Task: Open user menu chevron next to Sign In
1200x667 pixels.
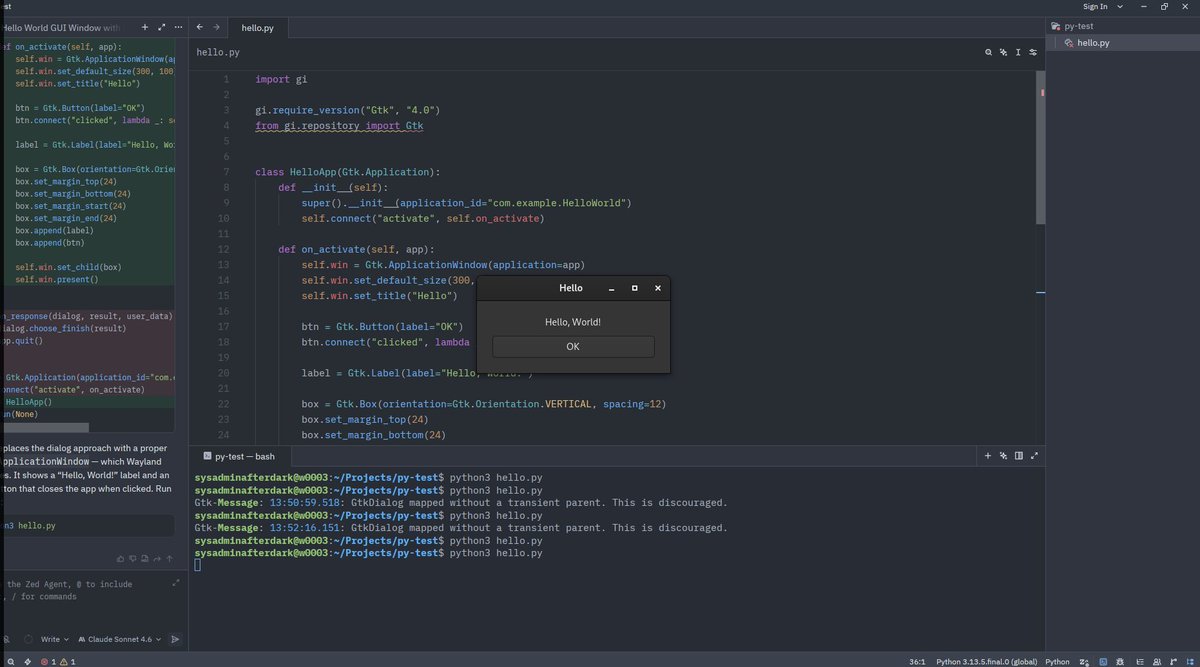Action: pos(1120,6)
